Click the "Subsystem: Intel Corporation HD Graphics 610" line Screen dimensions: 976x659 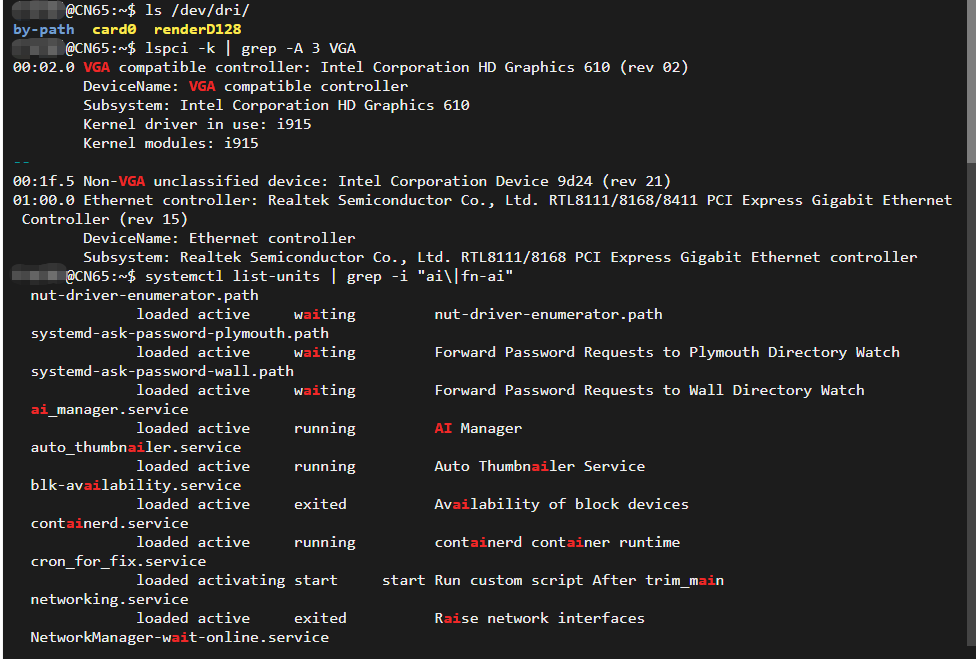(276, 105)
